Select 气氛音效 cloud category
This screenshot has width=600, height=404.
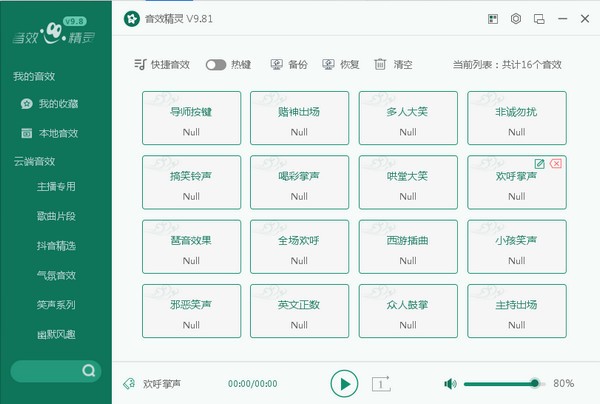56,275
